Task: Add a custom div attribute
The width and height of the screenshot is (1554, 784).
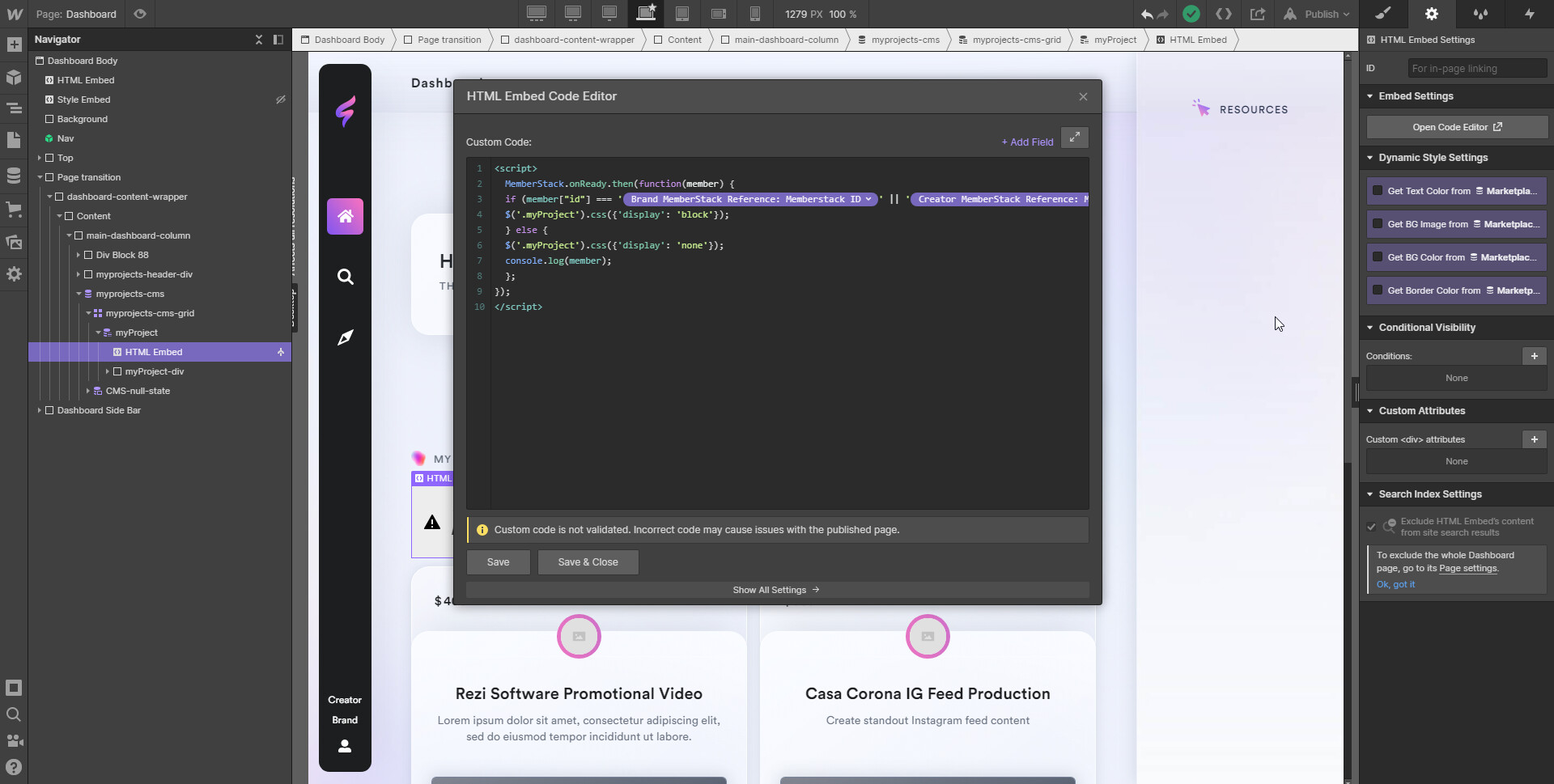Action: tap(1534, 439)
